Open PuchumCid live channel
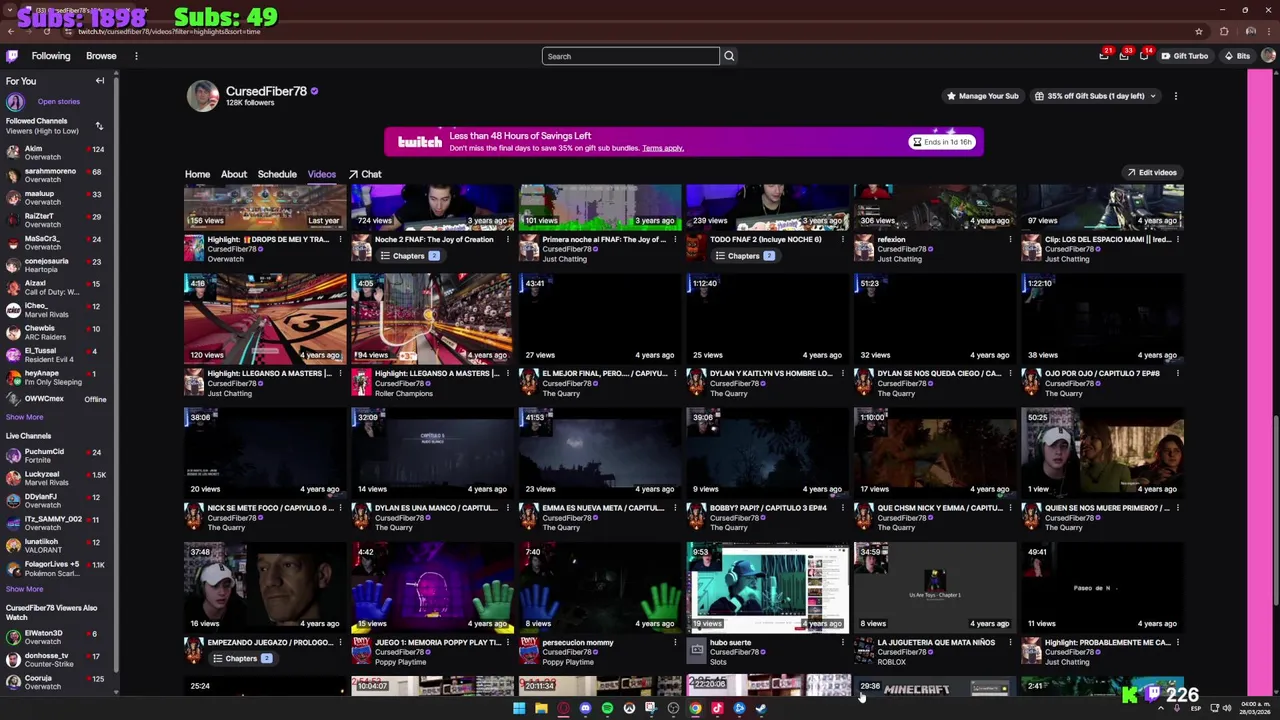 [x=56, y=455]
